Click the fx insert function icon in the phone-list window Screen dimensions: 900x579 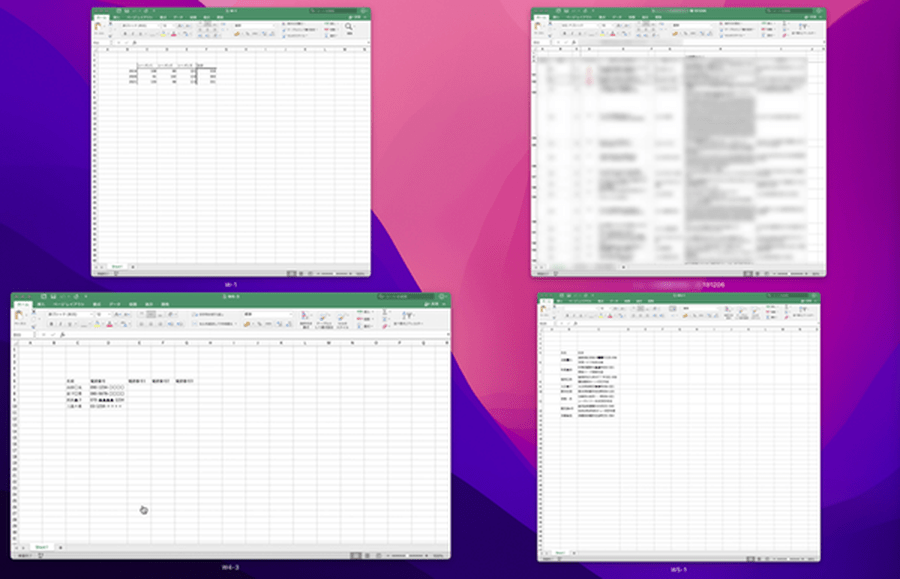(63, 335)
